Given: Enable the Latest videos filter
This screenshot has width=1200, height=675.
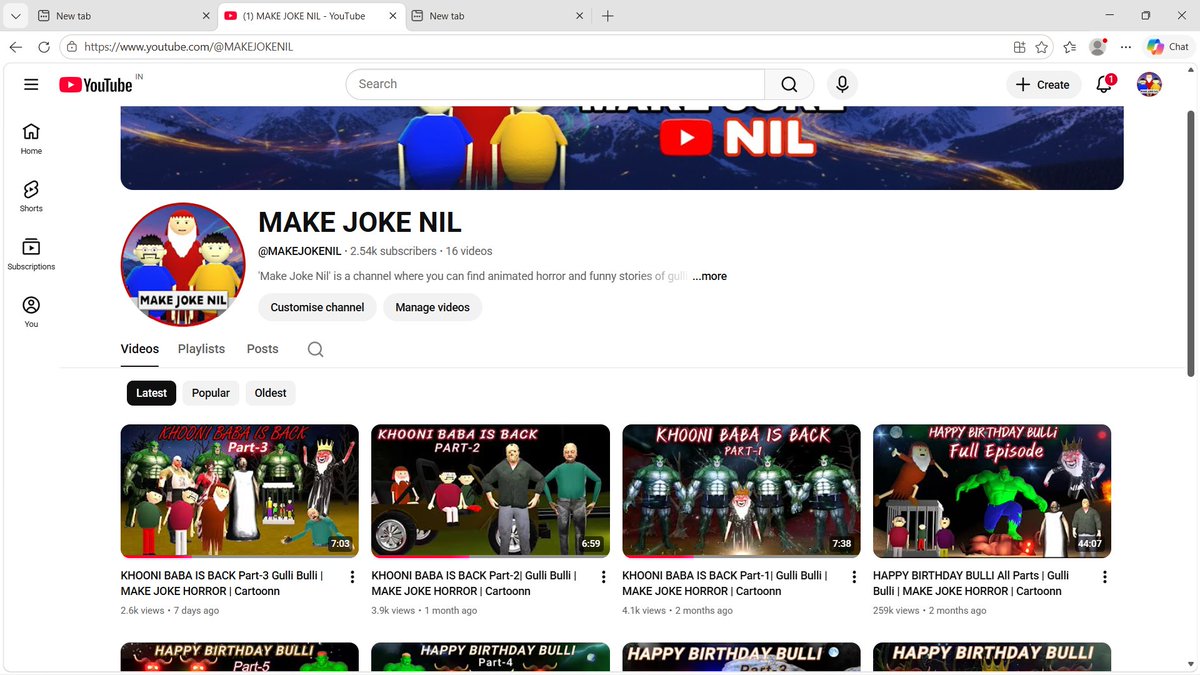Looking at the screenshot, I should 151,393.
